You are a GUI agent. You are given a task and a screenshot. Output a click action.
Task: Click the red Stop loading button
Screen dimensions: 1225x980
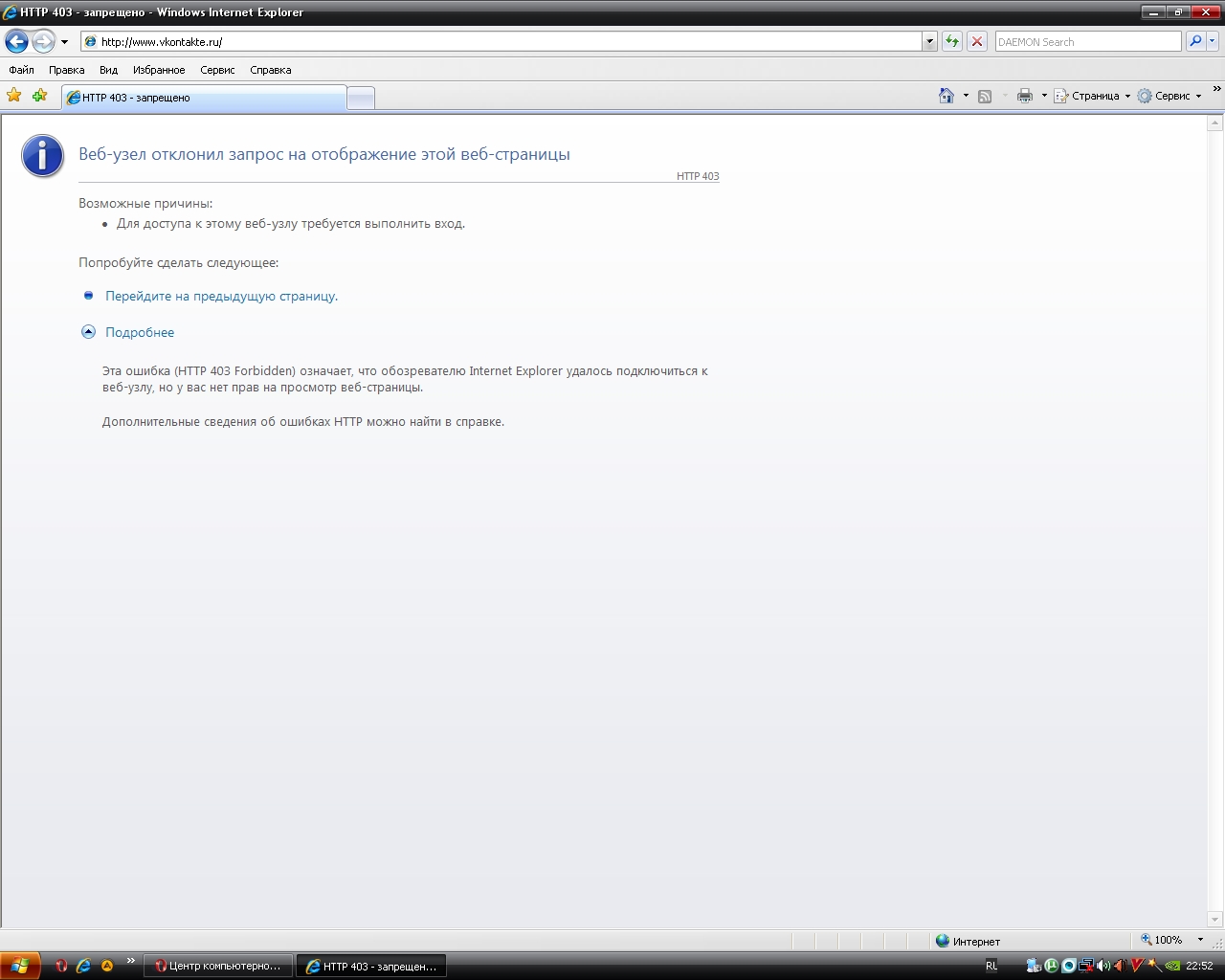[x=977, y=41]
